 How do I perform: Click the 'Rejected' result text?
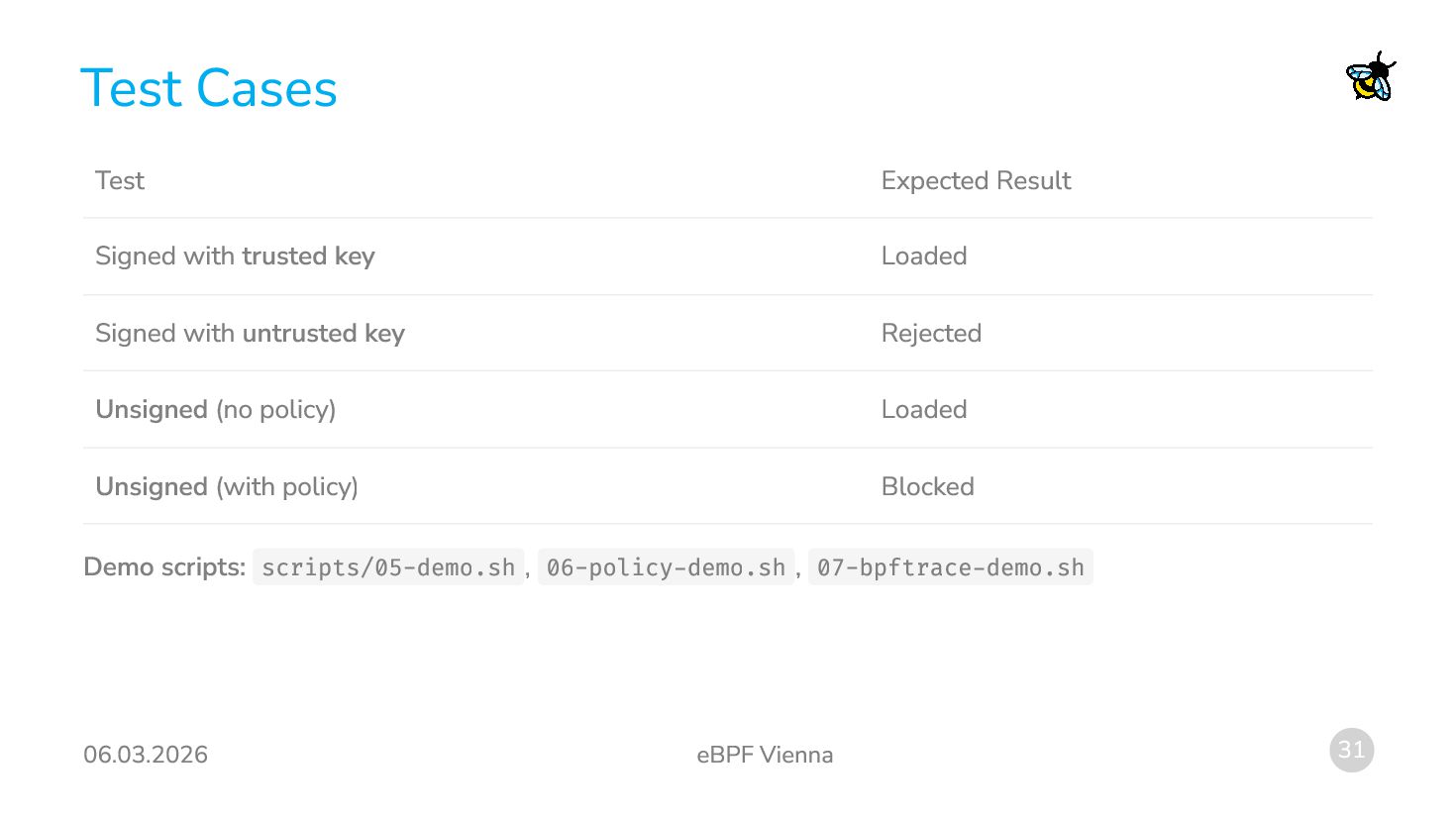(x=931, y=333)
